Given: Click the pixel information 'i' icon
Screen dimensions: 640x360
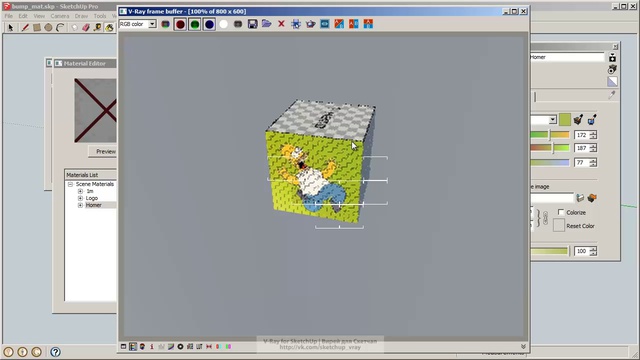Looking at the screenshot, I should (x=152, y=347).
